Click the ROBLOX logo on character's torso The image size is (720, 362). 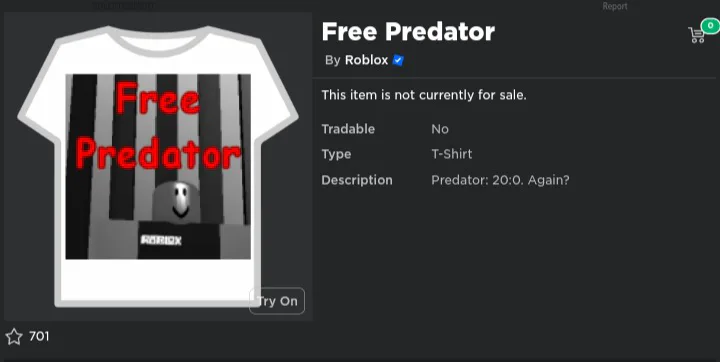click(161, 240)
